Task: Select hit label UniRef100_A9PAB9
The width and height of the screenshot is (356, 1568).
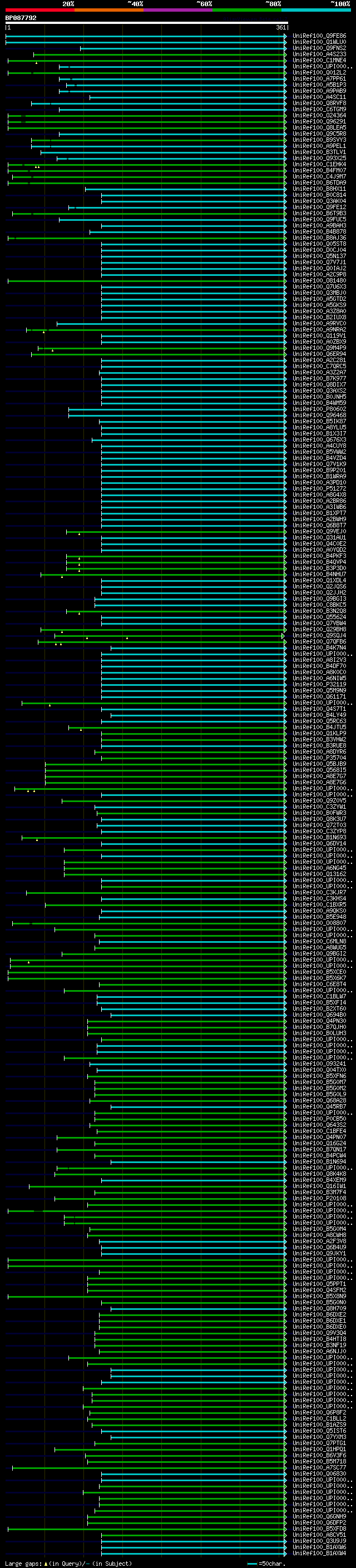Action: (x=319, y=91)
